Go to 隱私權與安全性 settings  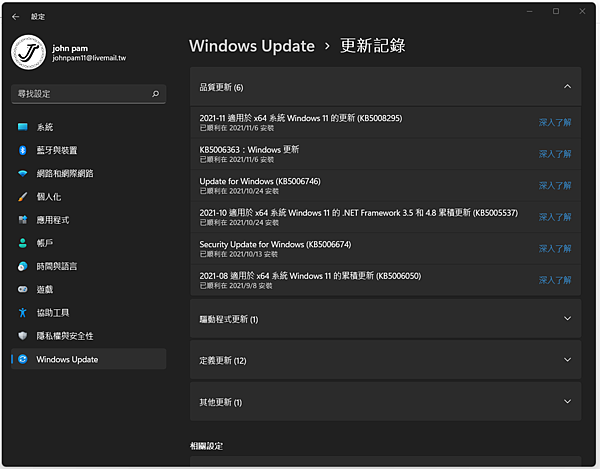65,336
